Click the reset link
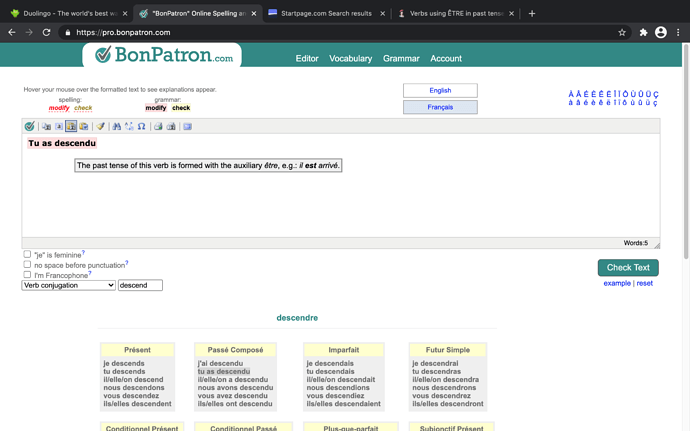The width and height of the screenshot is (690, 431). [645, 283]
